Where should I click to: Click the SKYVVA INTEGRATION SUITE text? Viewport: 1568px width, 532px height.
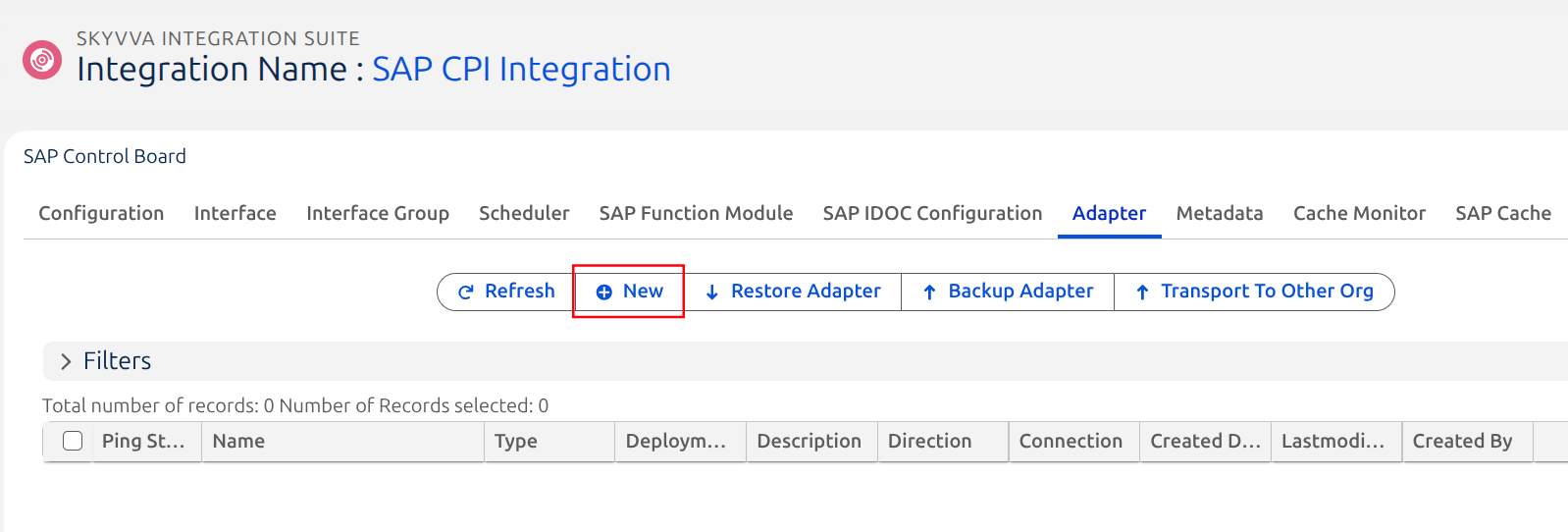coord(218,38)
